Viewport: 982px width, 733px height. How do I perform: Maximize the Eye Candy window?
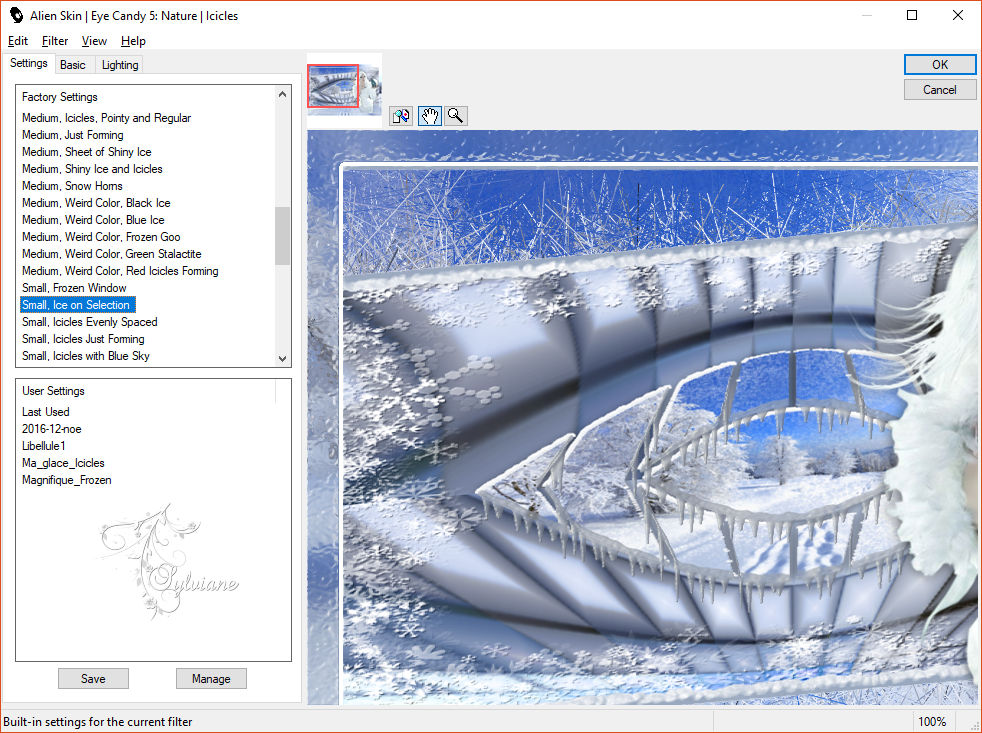pos(912,15)
